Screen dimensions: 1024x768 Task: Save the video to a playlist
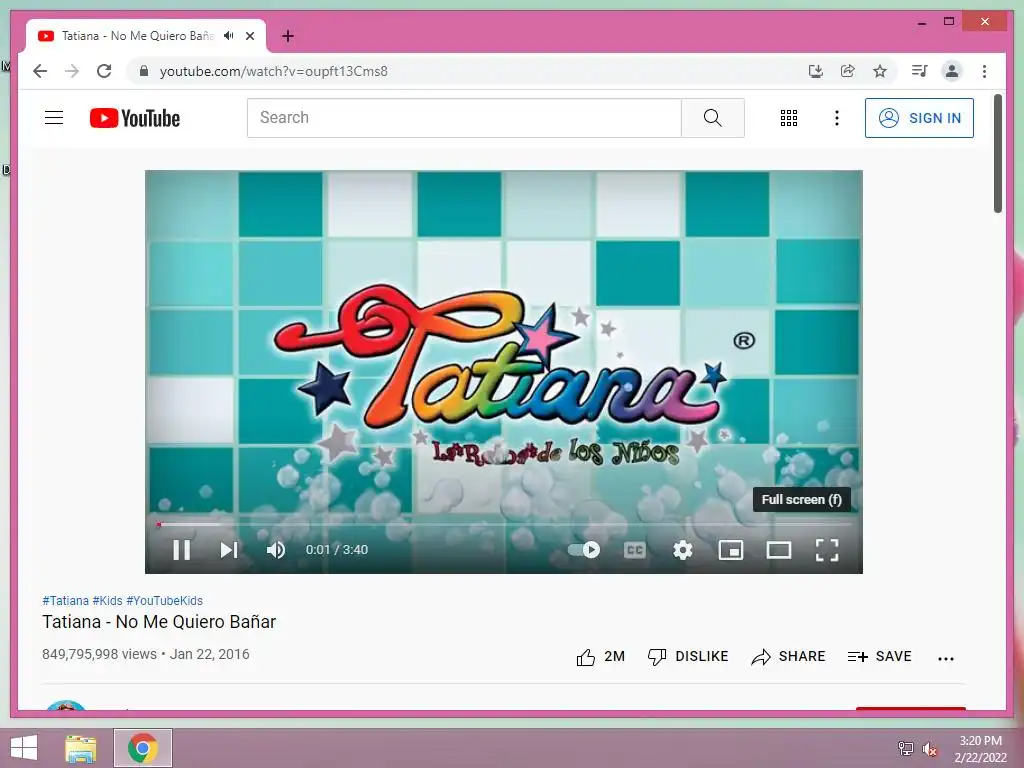[x=879, y=656]
